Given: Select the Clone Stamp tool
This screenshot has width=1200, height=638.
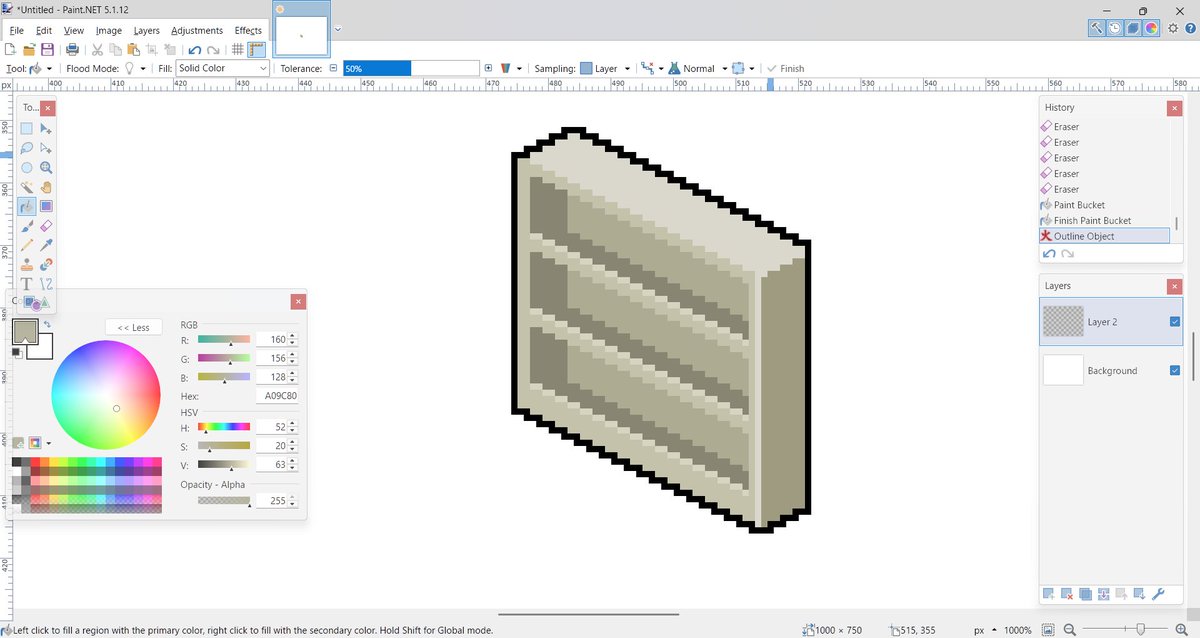Looking at the screenshot, I should click(x=27, y=265).
